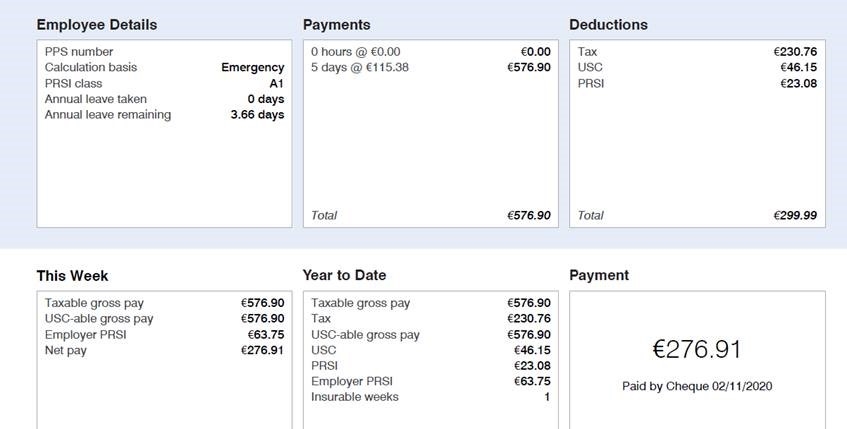The image size is (847, 429).
Task: Click the Employee Details heading
Action: [96, 25]
